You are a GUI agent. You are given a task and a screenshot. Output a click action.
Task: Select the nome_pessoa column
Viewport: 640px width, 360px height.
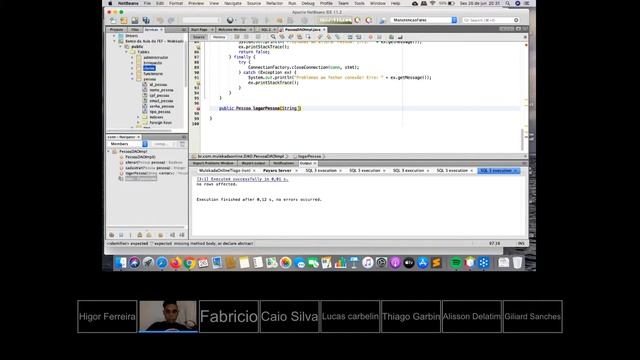(x=161, y=90)
